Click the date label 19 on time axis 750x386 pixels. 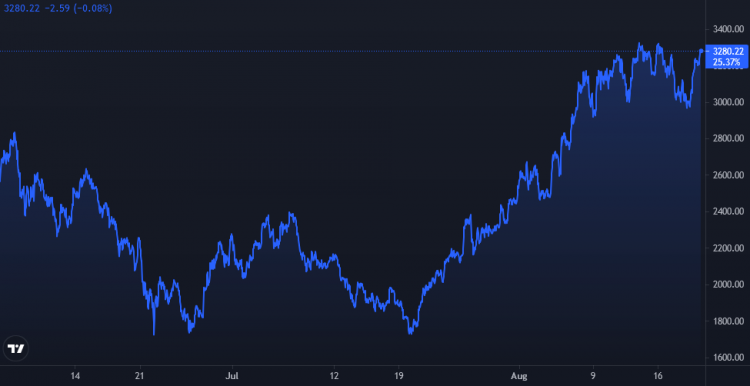click(x=398, y=376)
